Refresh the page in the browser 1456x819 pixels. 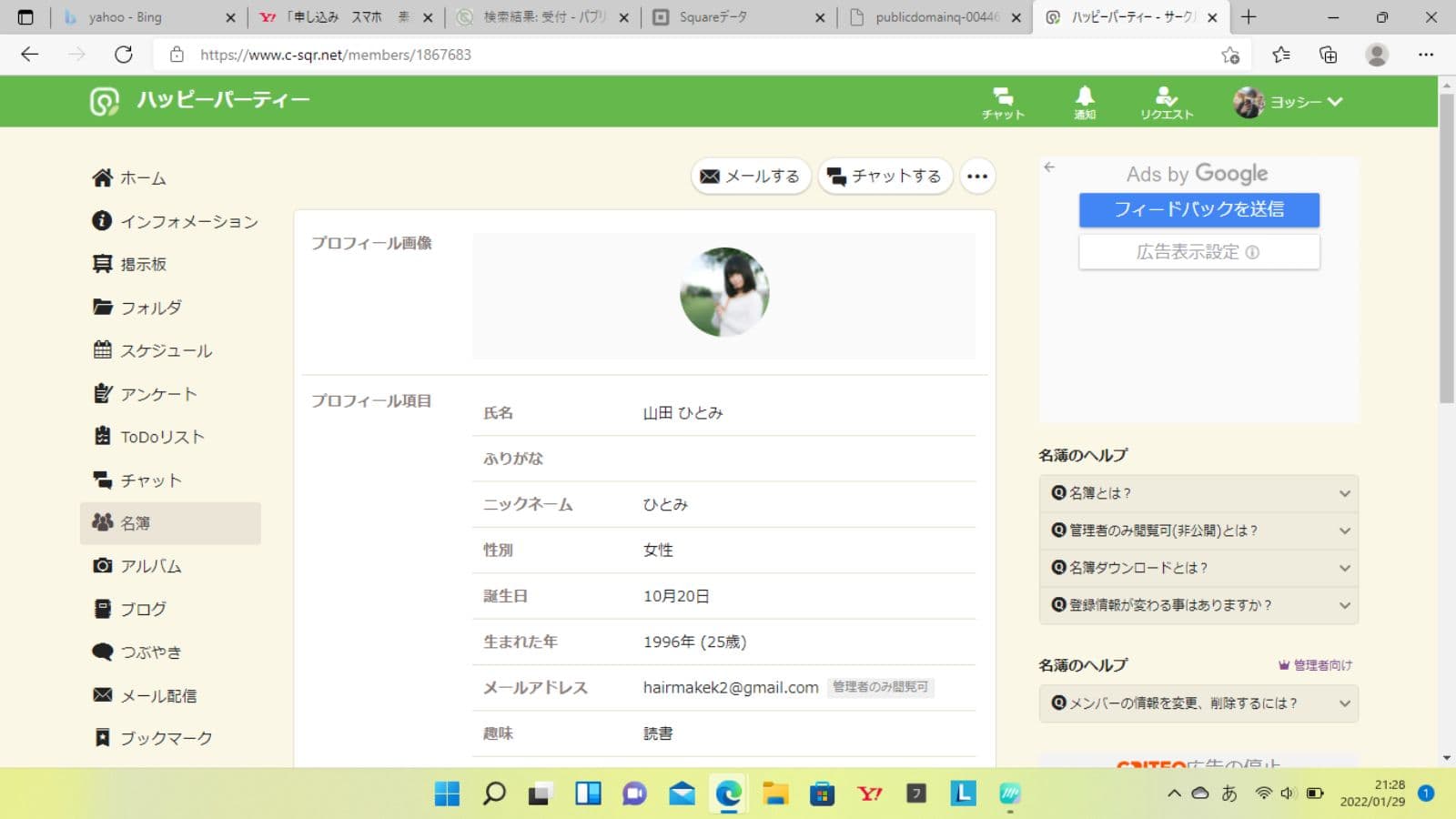point(124,55)
